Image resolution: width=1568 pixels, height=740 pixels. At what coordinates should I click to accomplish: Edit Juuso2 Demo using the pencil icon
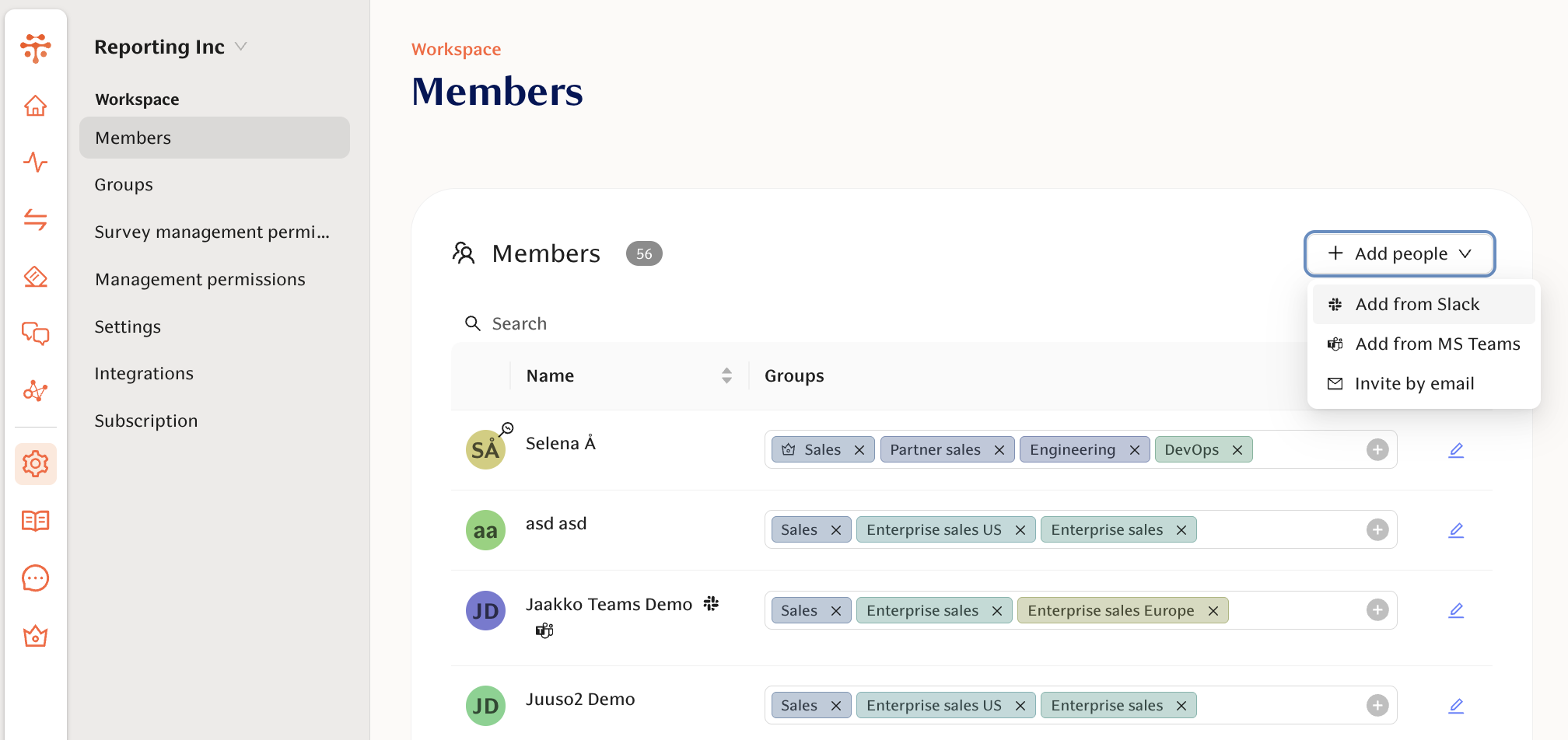click(x=1456, y=705)
